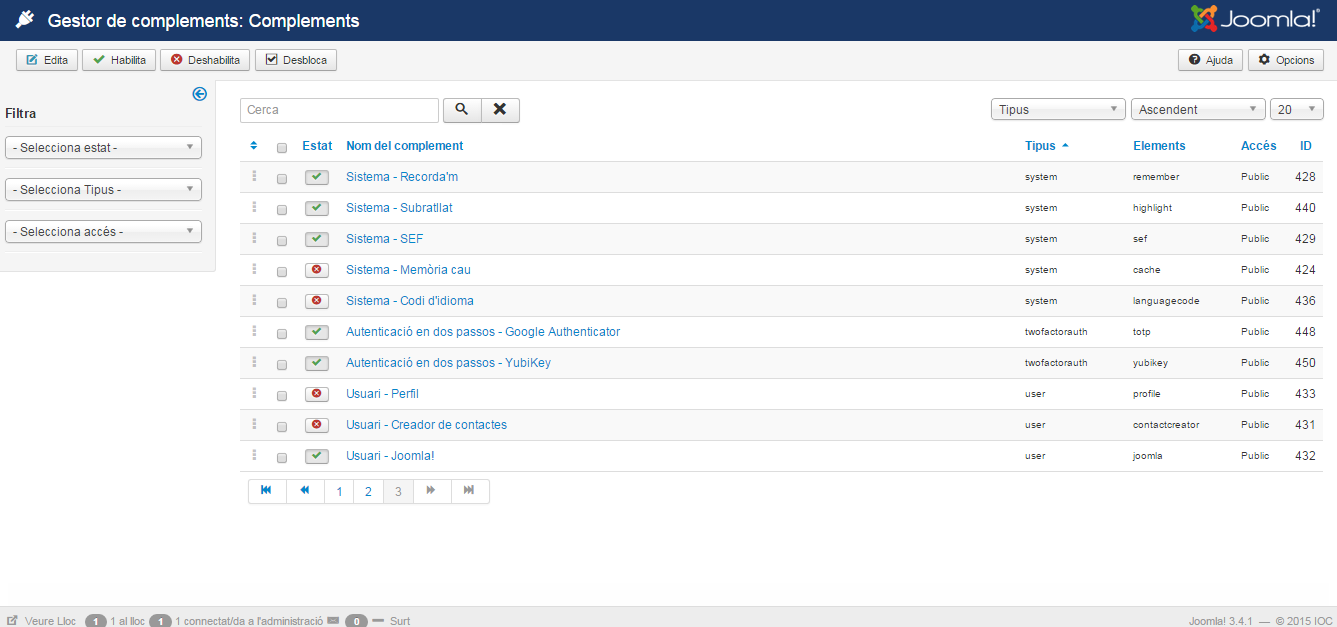The width and height of the screenshot is (1337, 627).
Task: Open Autenticació en dos passos - YubiKey link
Action: pos(448,363)
